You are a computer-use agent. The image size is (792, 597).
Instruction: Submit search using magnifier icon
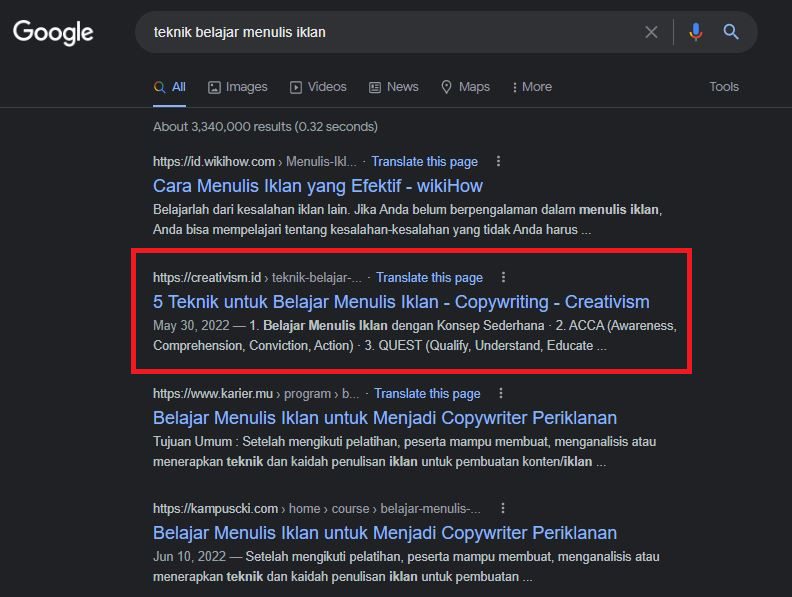tap(731, 32)
